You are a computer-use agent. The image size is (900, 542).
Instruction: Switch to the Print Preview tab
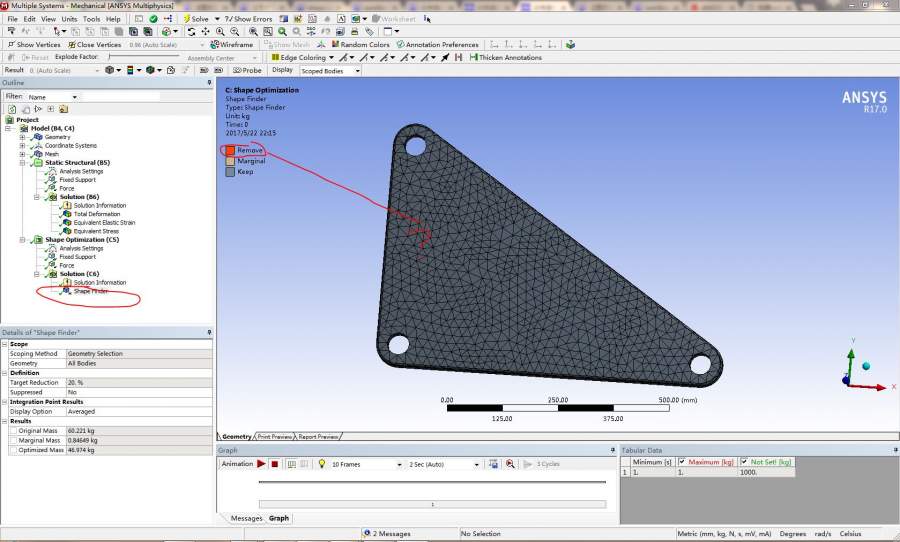coord(274,437)
